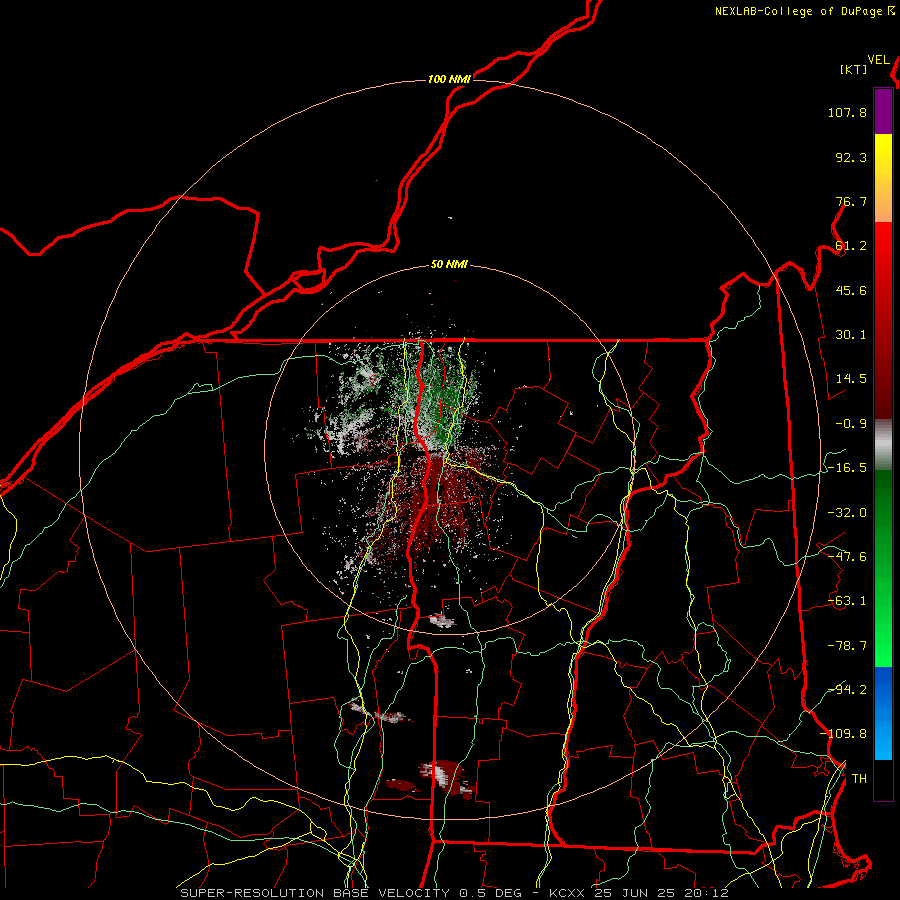
Task: Click the 30.1 velocity scale value
Action: coord(851,335)
